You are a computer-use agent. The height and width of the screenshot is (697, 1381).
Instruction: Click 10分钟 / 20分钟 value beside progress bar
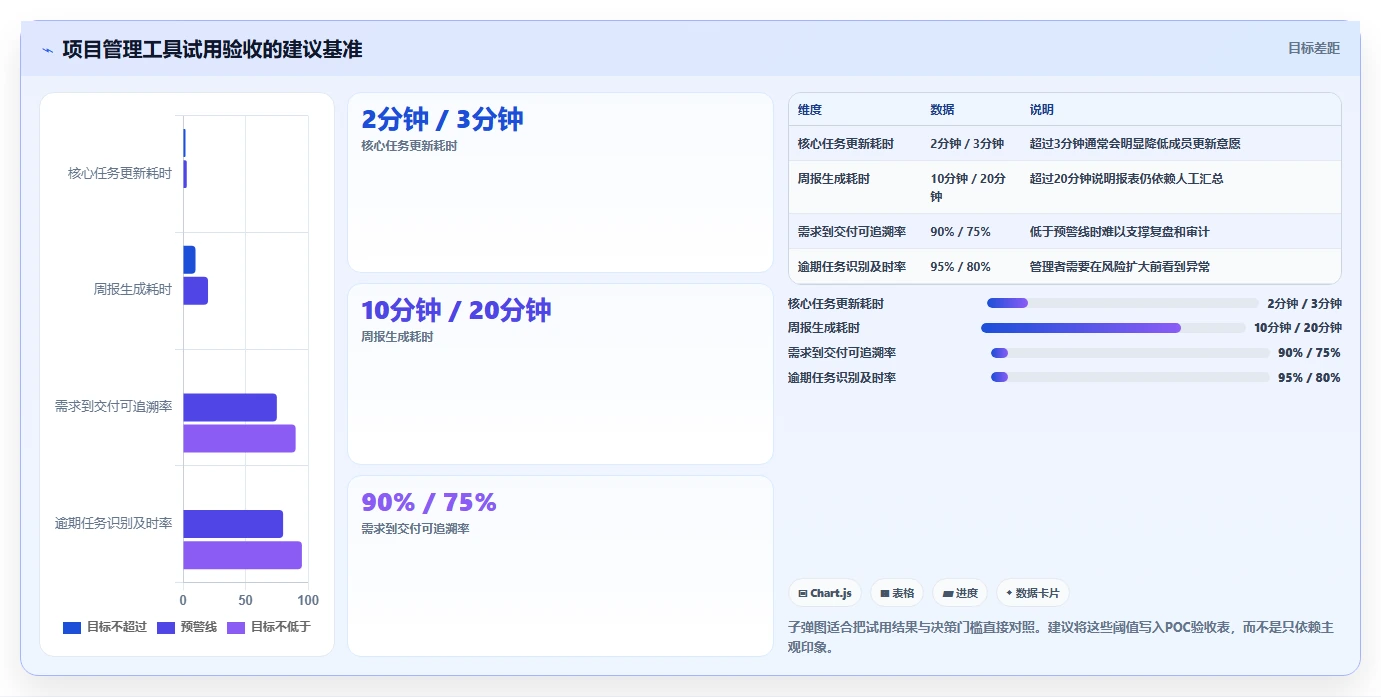pos(1298,328)
